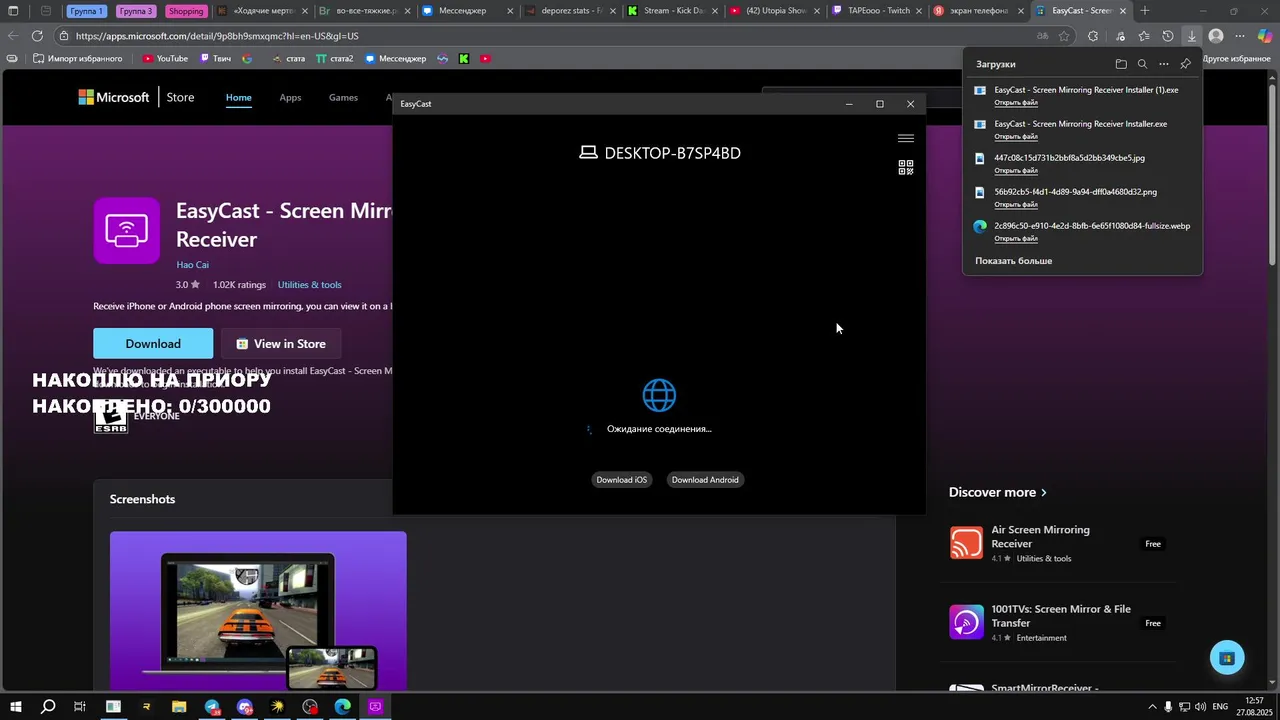
Task: Open browser profile avatar icon
Action: coord(1216,36)
